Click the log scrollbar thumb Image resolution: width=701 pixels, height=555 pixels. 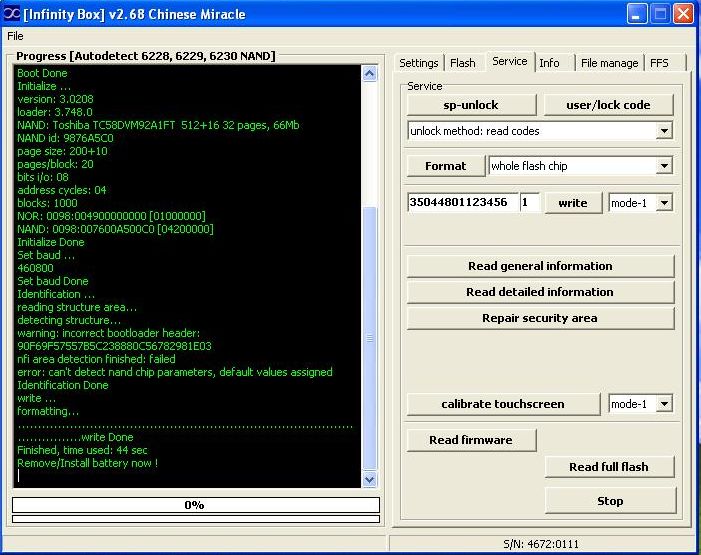click(x=370, y=339)
